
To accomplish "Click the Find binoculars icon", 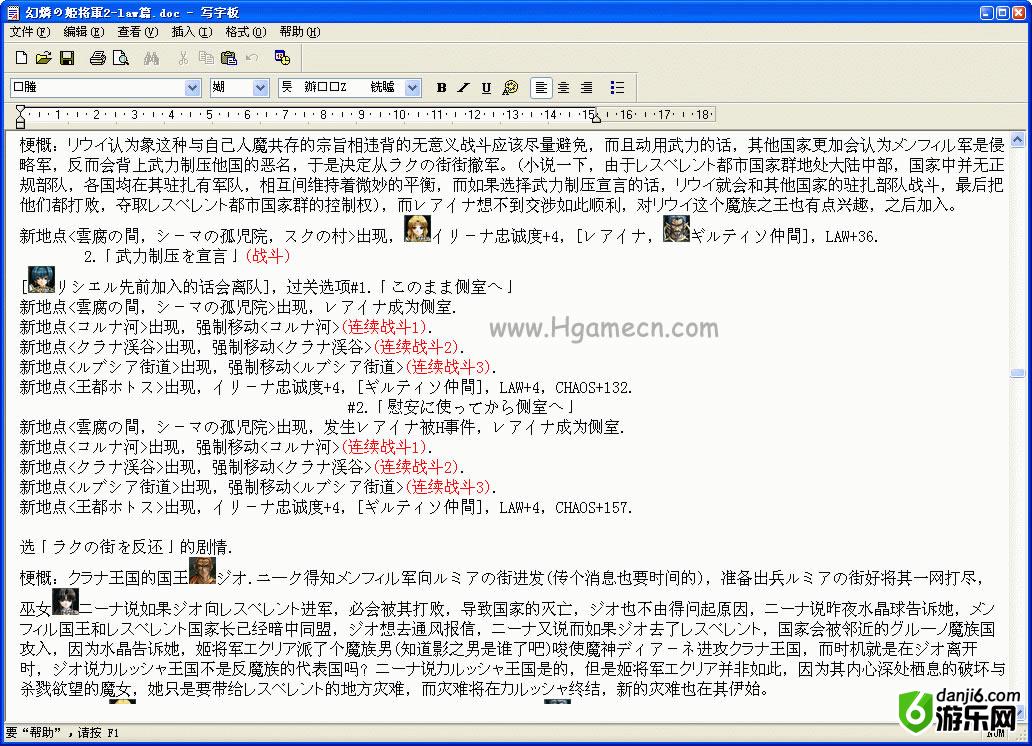I will coord(151,58).
